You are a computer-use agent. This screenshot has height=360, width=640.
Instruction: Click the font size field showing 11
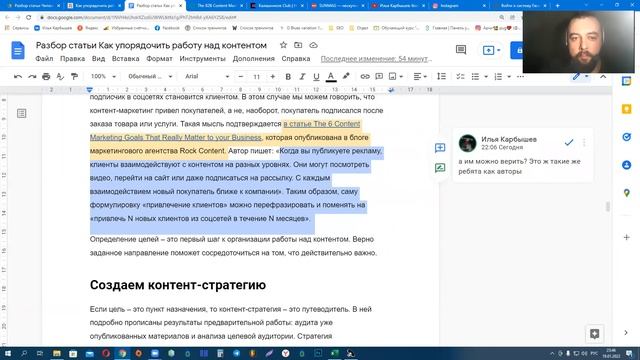(256, 77)
